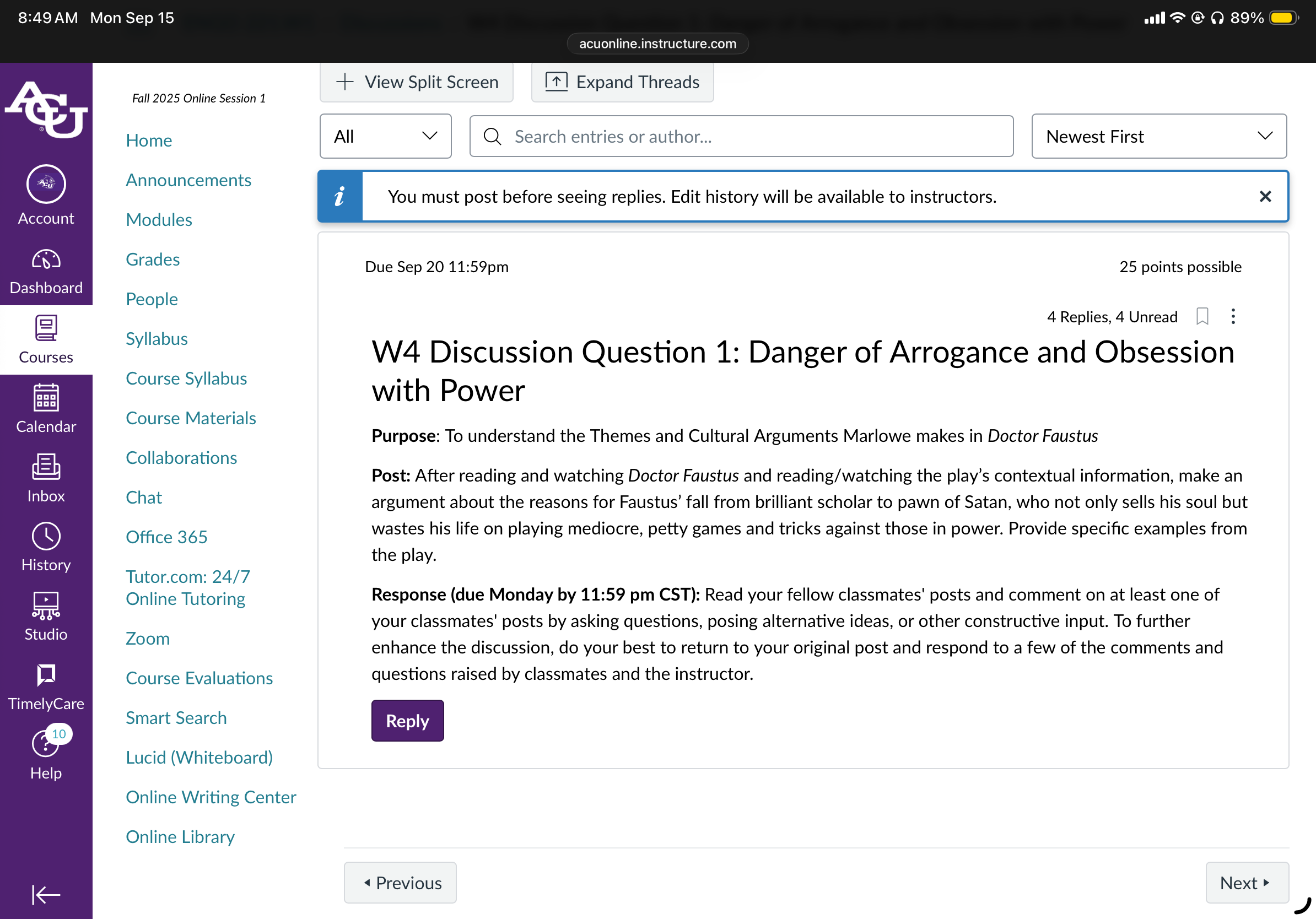Open Collaborations

coord(181,457)
